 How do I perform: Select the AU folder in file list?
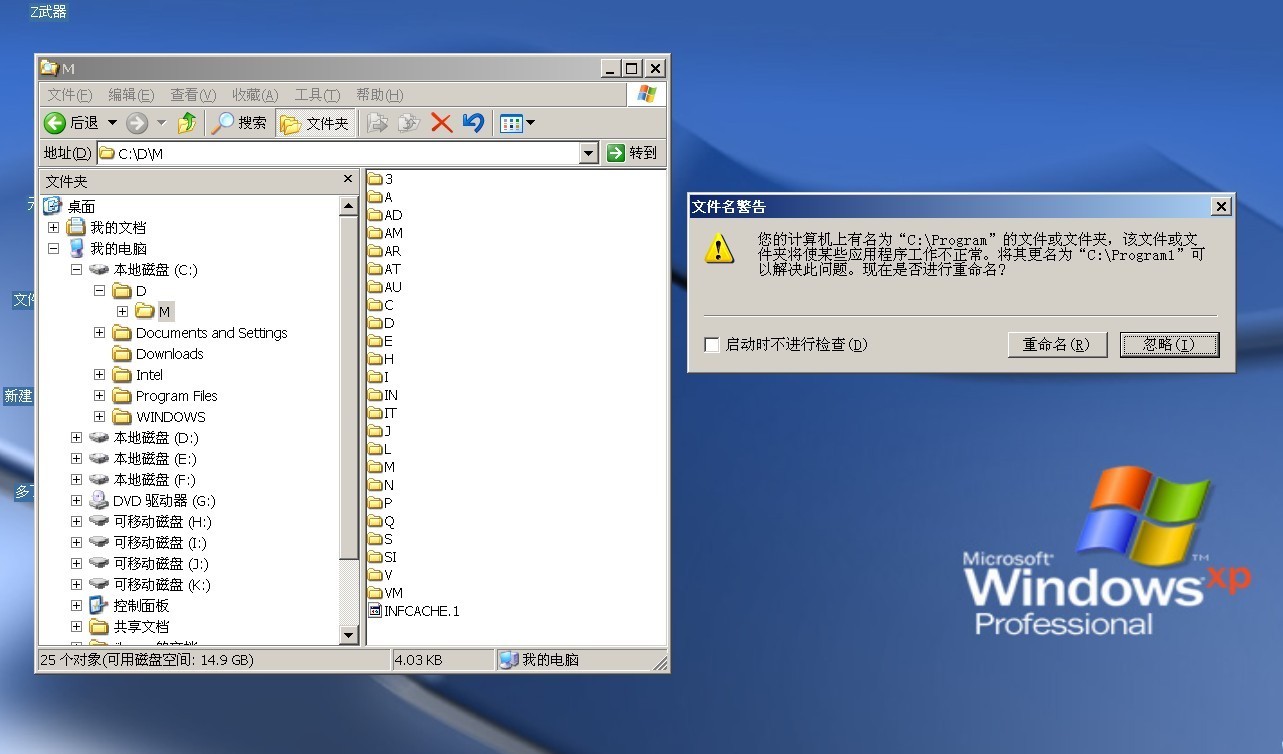pos(385,287)
